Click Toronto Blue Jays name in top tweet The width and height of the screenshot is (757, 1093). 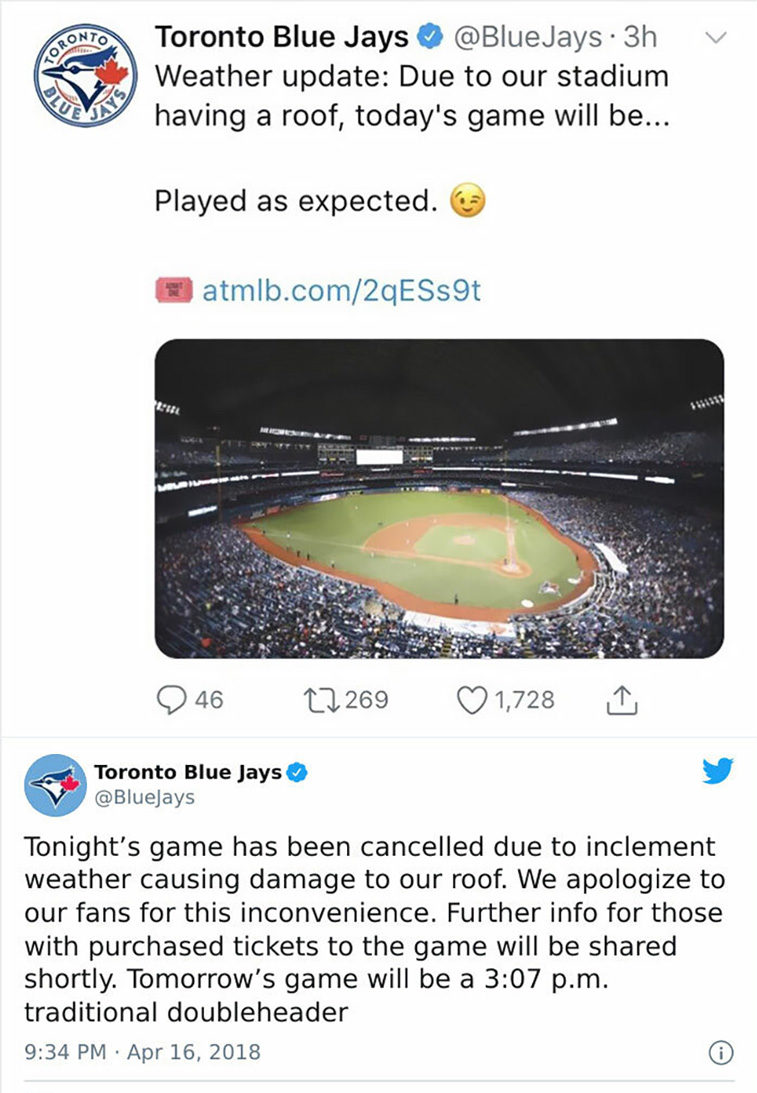point(282,37)
